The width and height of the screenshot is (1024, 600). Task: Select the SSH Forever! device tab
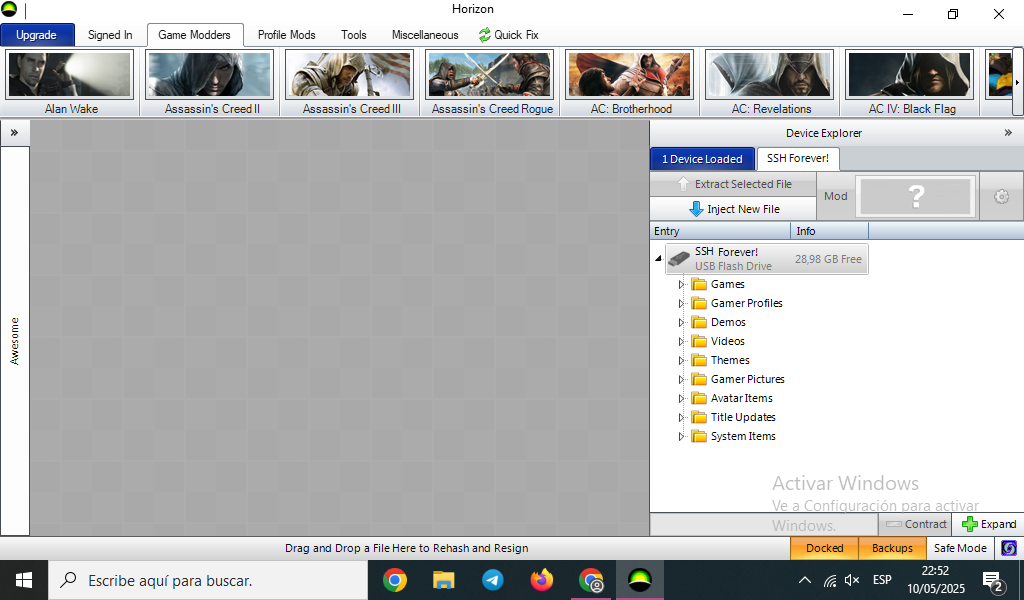tap(798, 158)
